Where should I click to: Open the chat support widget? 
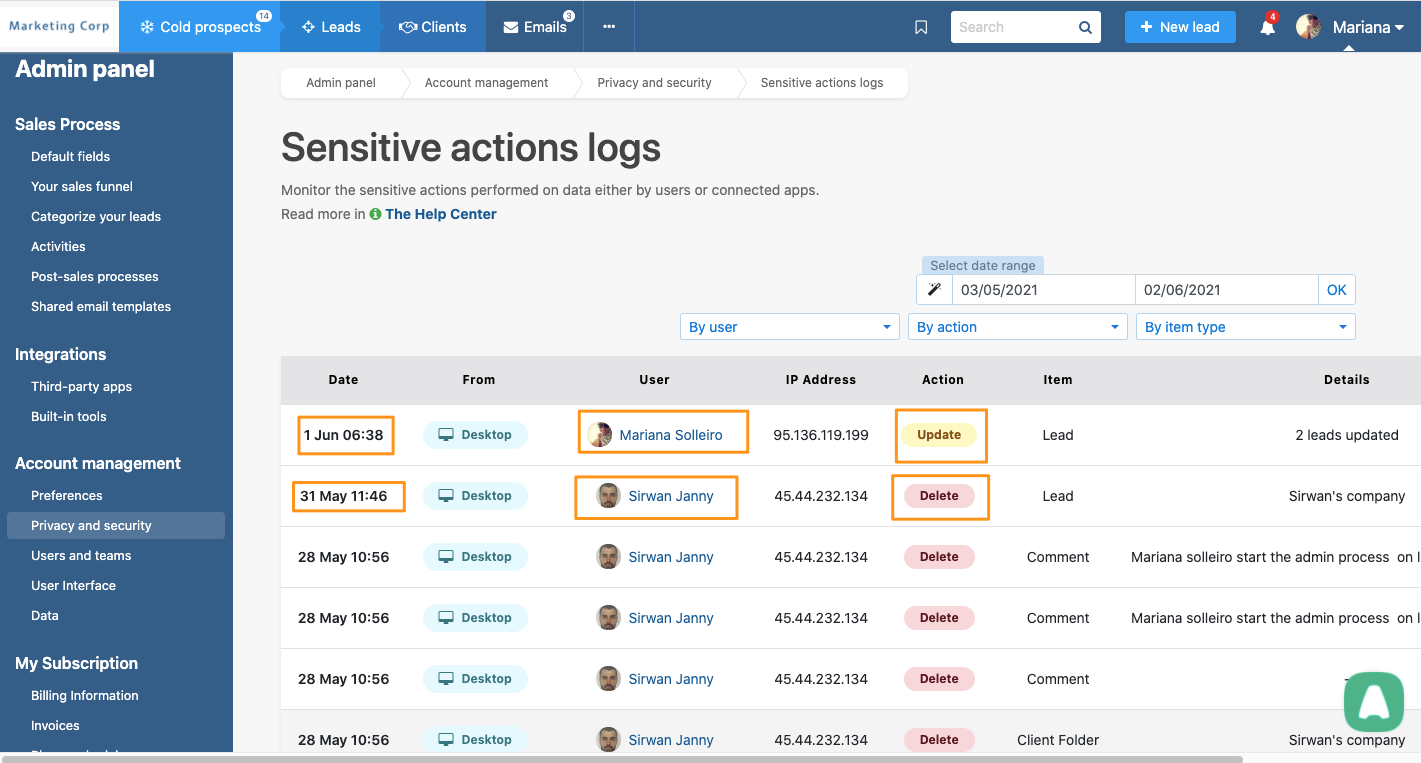tap(1373, 702)
